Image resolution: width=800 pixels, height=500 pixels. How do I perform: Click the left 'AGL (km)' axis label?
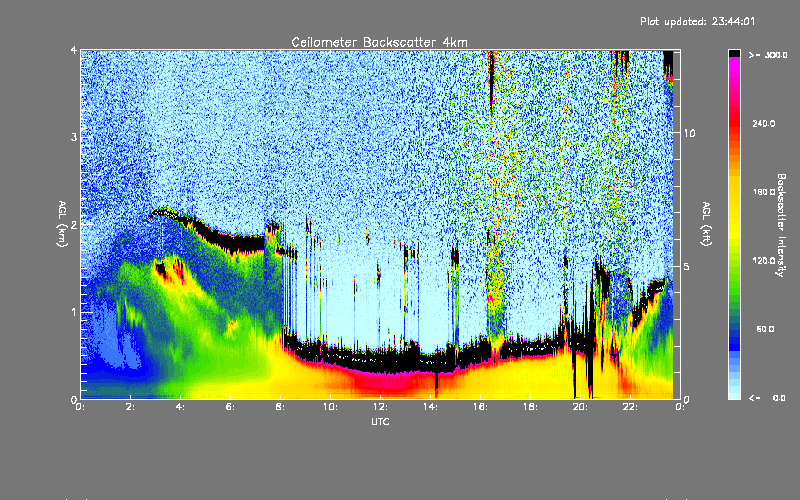point(62,224)
